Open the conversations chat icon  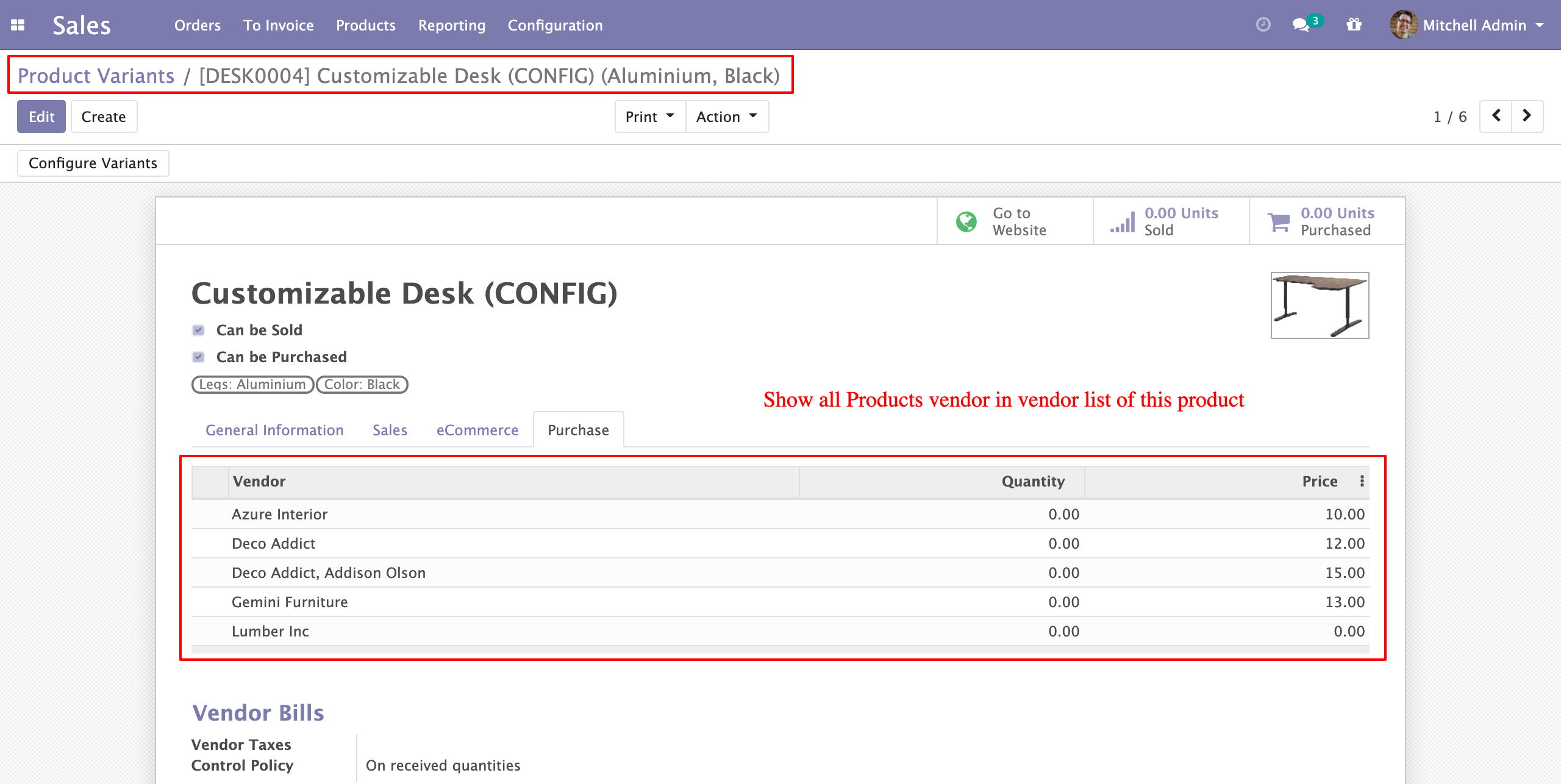(1301, 24)
